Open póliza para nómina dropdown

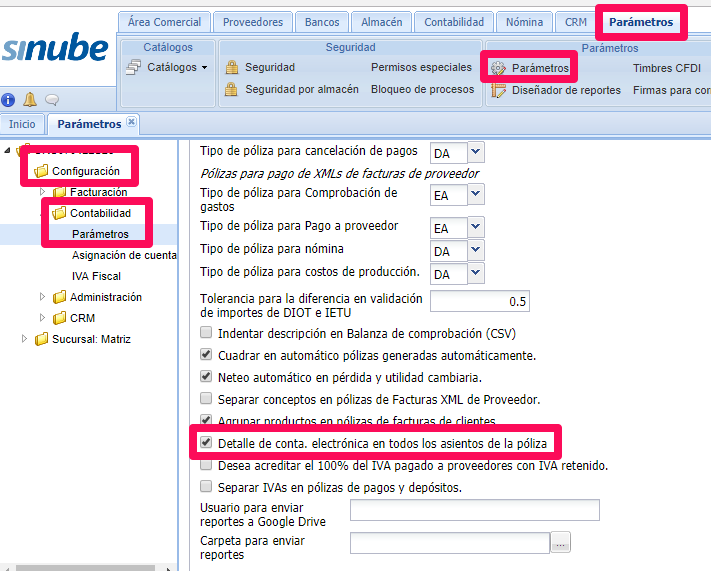coord(475,250)
